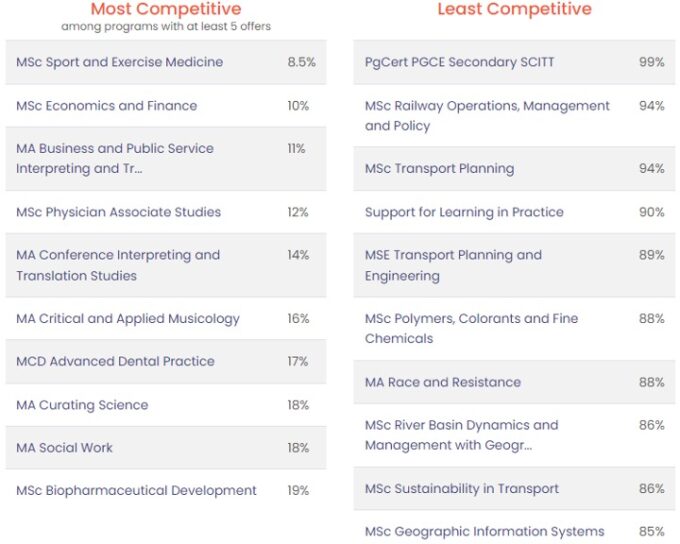Select MSc Biopharmaceutical Development
Image resolution: width=680 pixels, height=544 pixels.
pos(166,490)
